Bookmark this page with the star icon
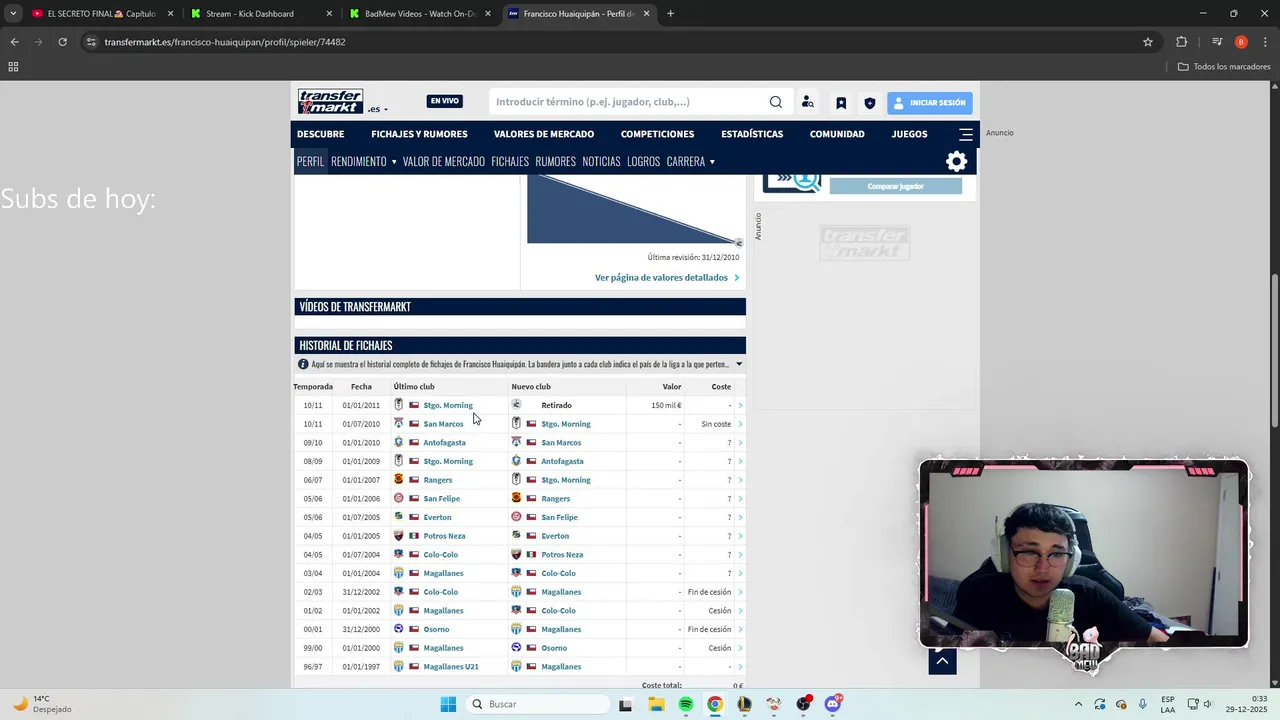Image resolution: width=1280 pixels, height=720 pixels. tap(1148, 42)
